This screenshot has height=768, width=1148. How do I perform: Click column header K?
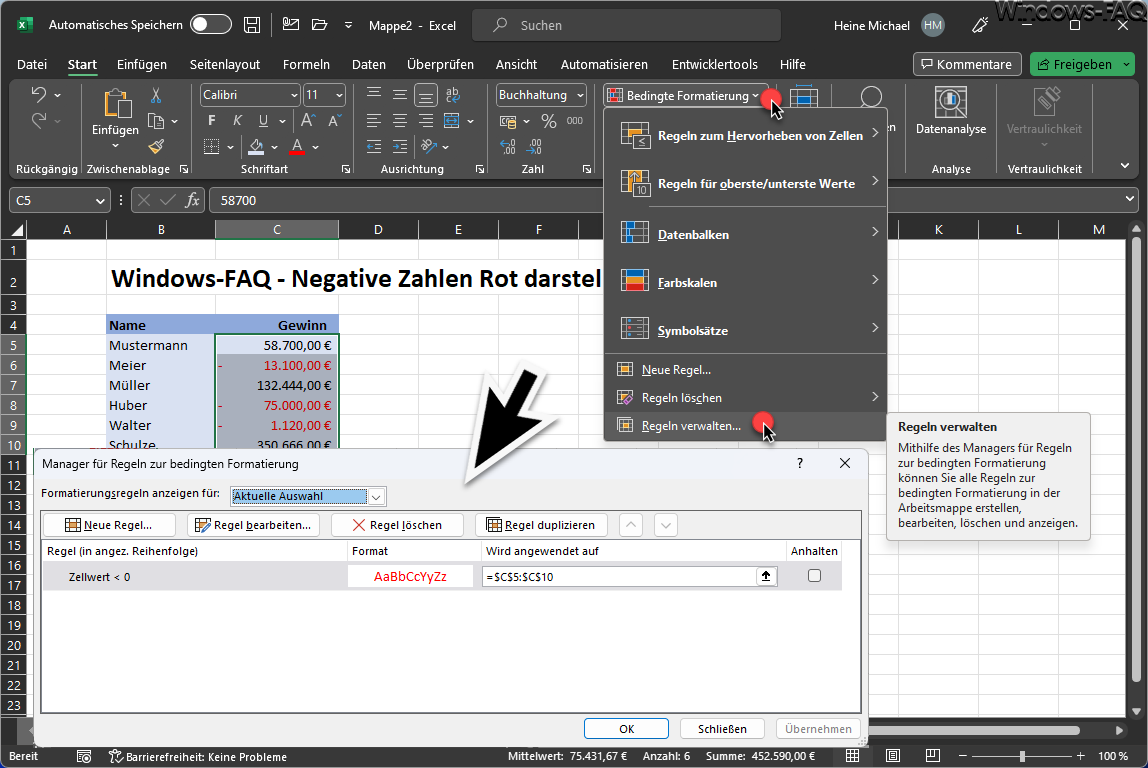(938, 230)
